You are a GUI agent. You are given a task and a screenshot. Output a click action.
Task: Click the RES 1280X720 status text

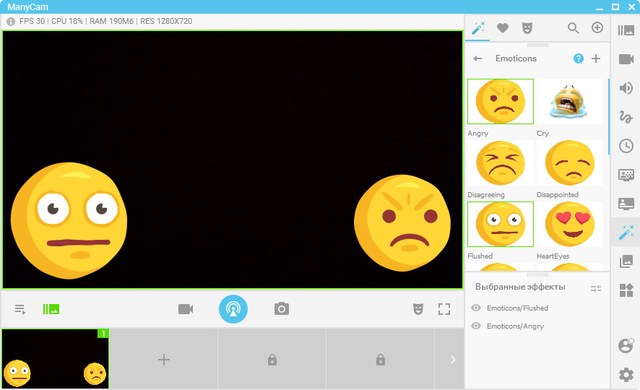point(166,21)
